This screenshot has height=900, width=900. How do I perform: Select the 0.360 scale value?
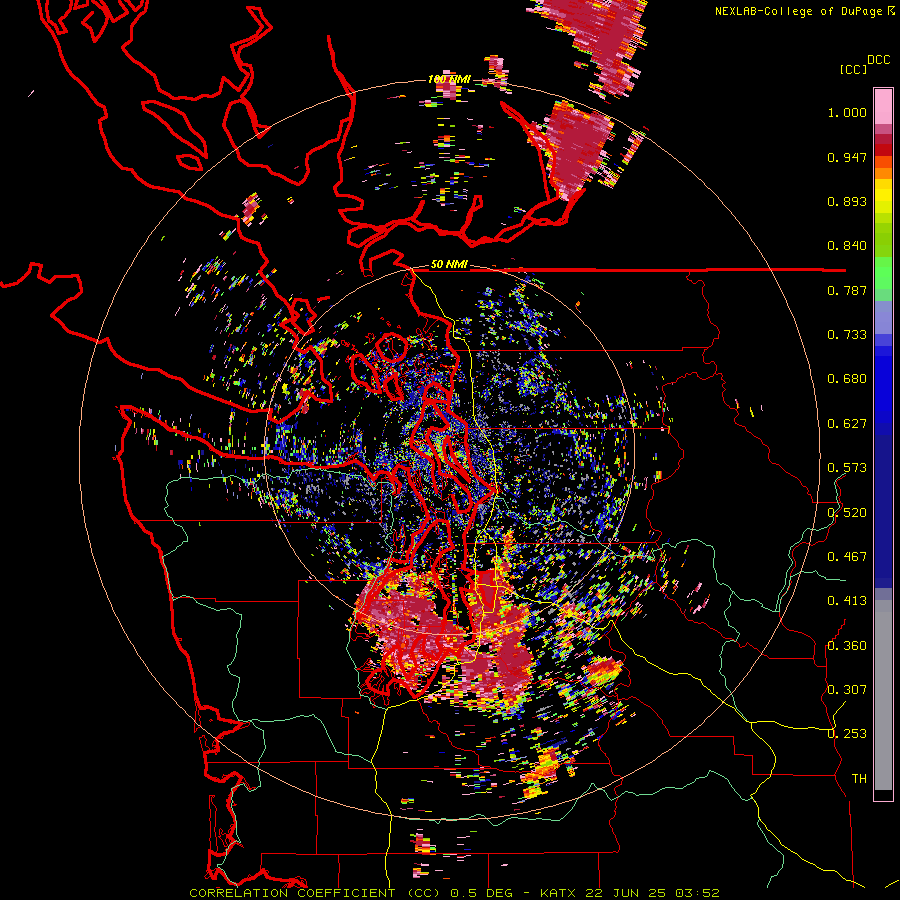(x=847, y=645)
